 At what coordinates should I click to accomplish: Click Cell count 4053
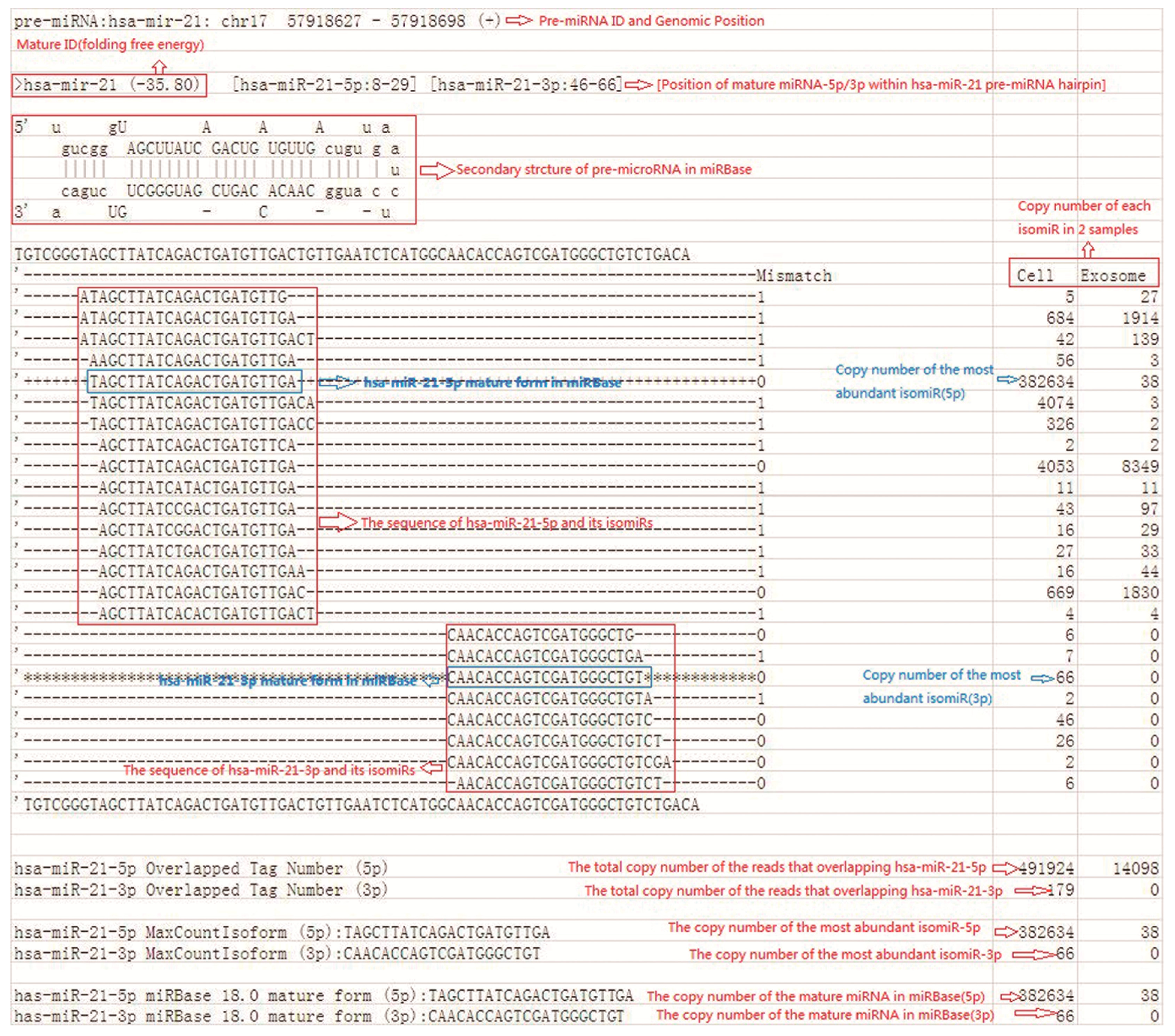coord(1055,466)
